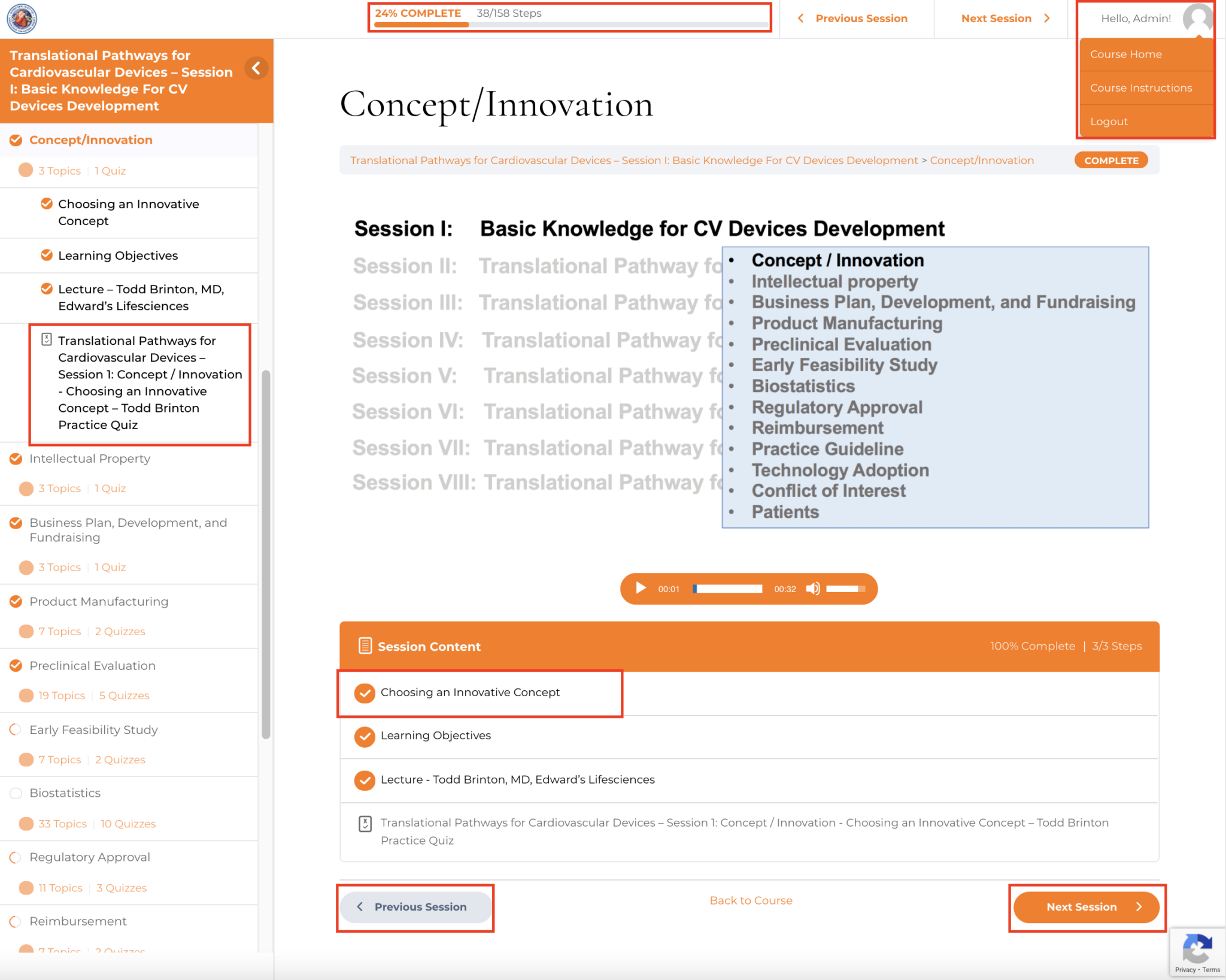
Task: Seek within audio progress bar
Action: tap(727, 589)
